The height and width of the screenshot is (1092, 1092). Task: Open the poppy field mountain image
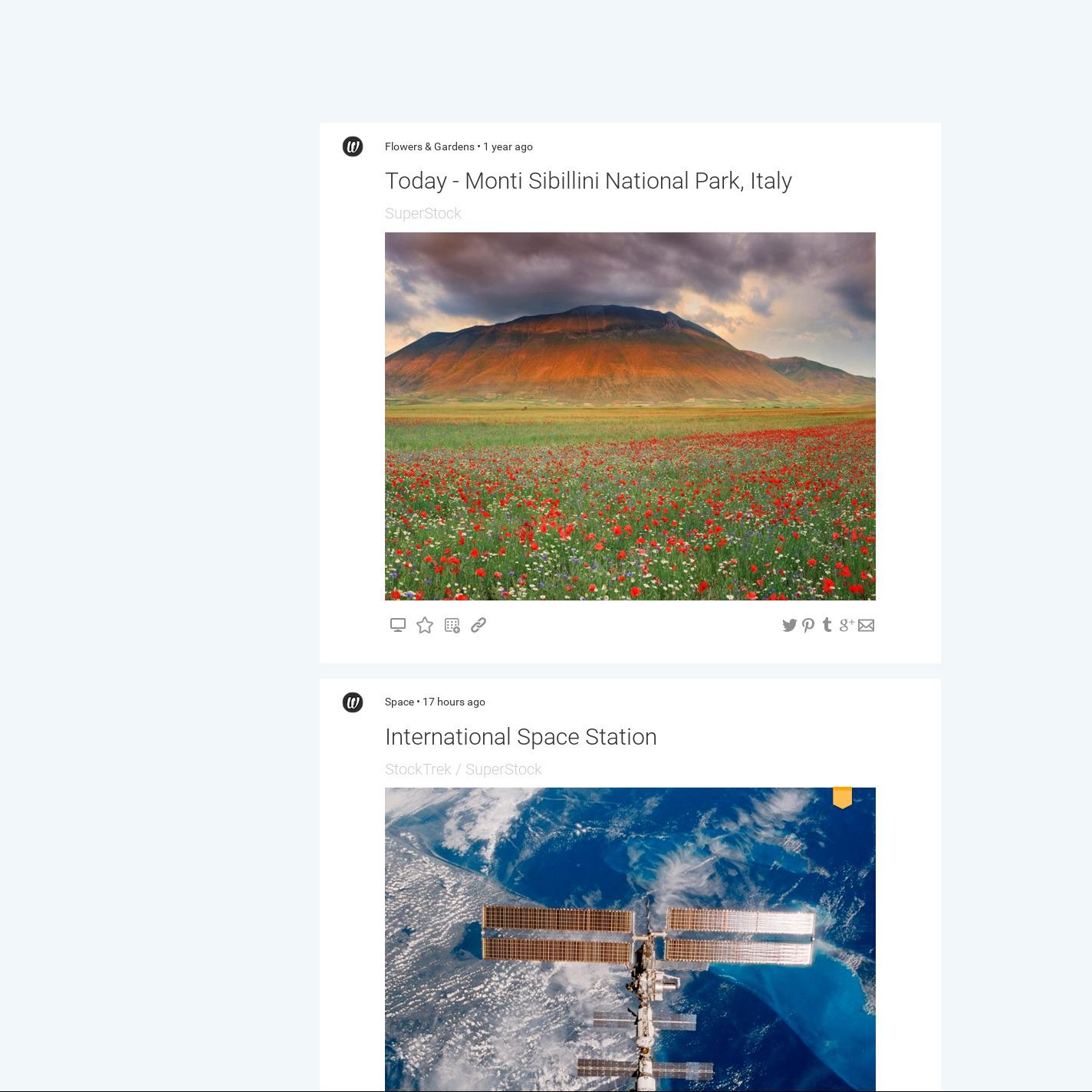pos(630,416)
